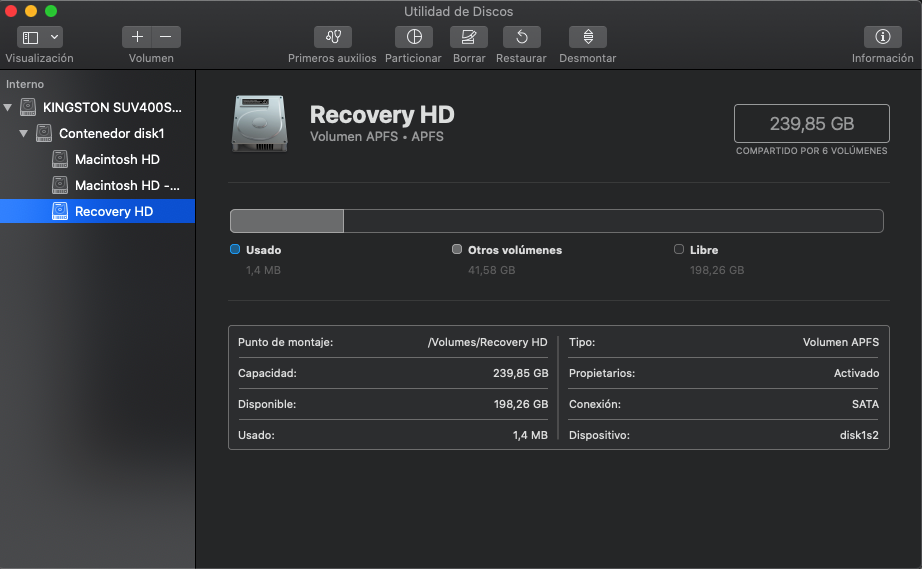Select Macintosh HD volume in sidebar
Viewport: 922px width, 569px height.
click(117, 159)
